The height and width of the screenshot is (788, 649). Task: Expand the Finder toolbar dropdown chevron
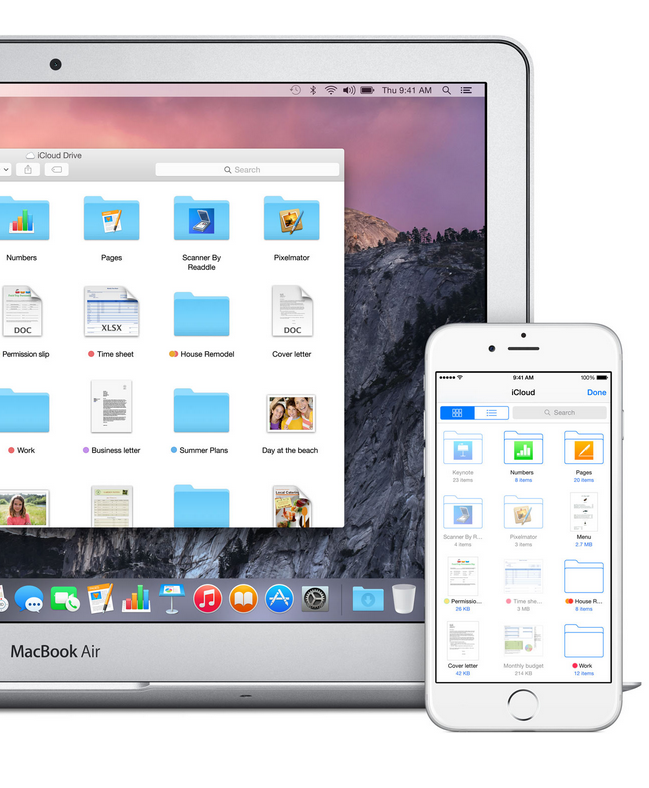pos(6,170)
